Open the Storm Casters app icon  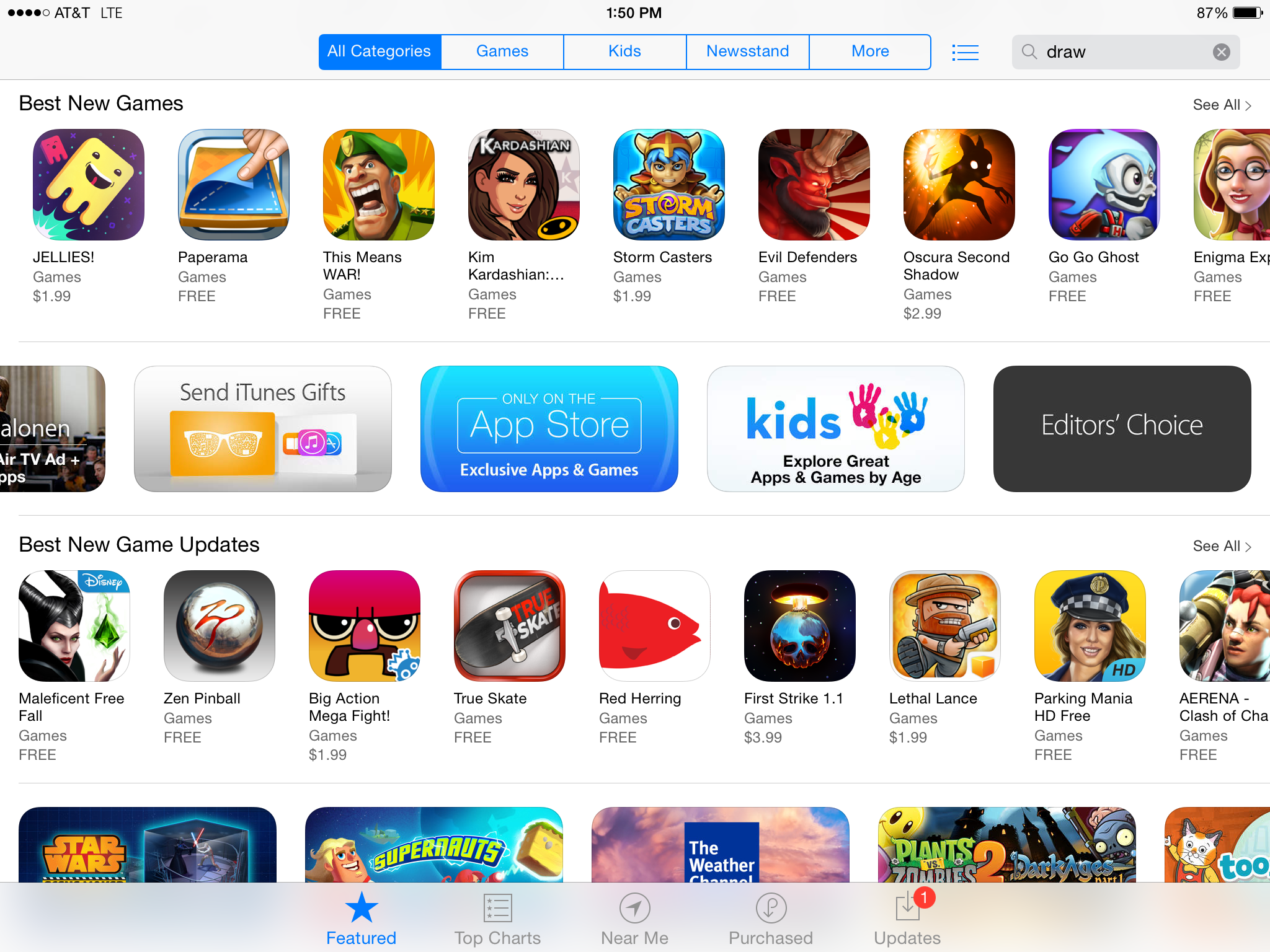(x=669, y=185)
